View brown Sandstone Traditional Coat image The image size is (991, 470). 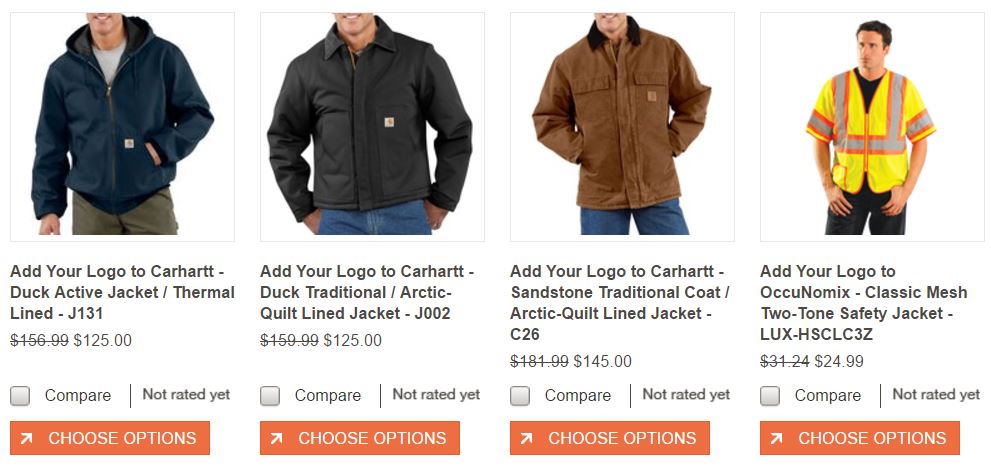point(622,126)
